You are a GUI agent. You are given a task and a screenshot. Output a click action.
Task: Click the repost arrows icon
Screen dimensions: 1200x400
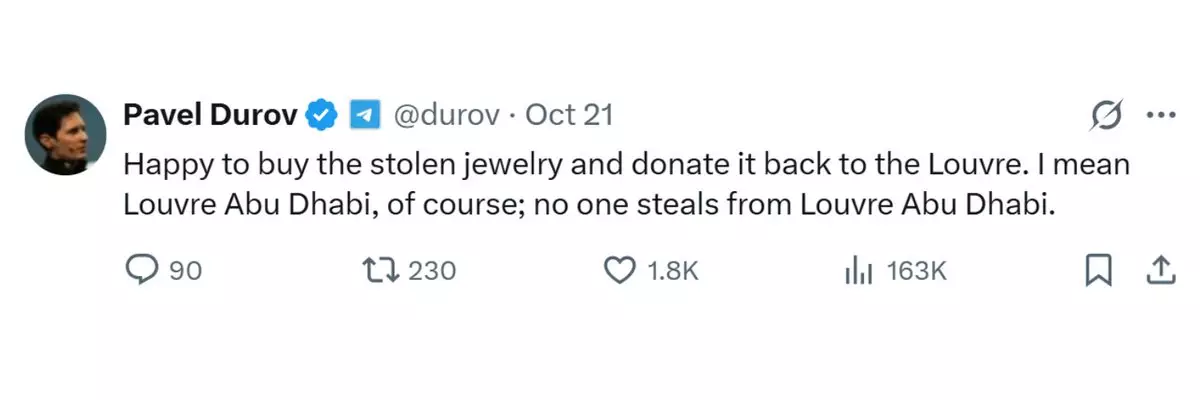pyautogui.click(x=382, y=270)
